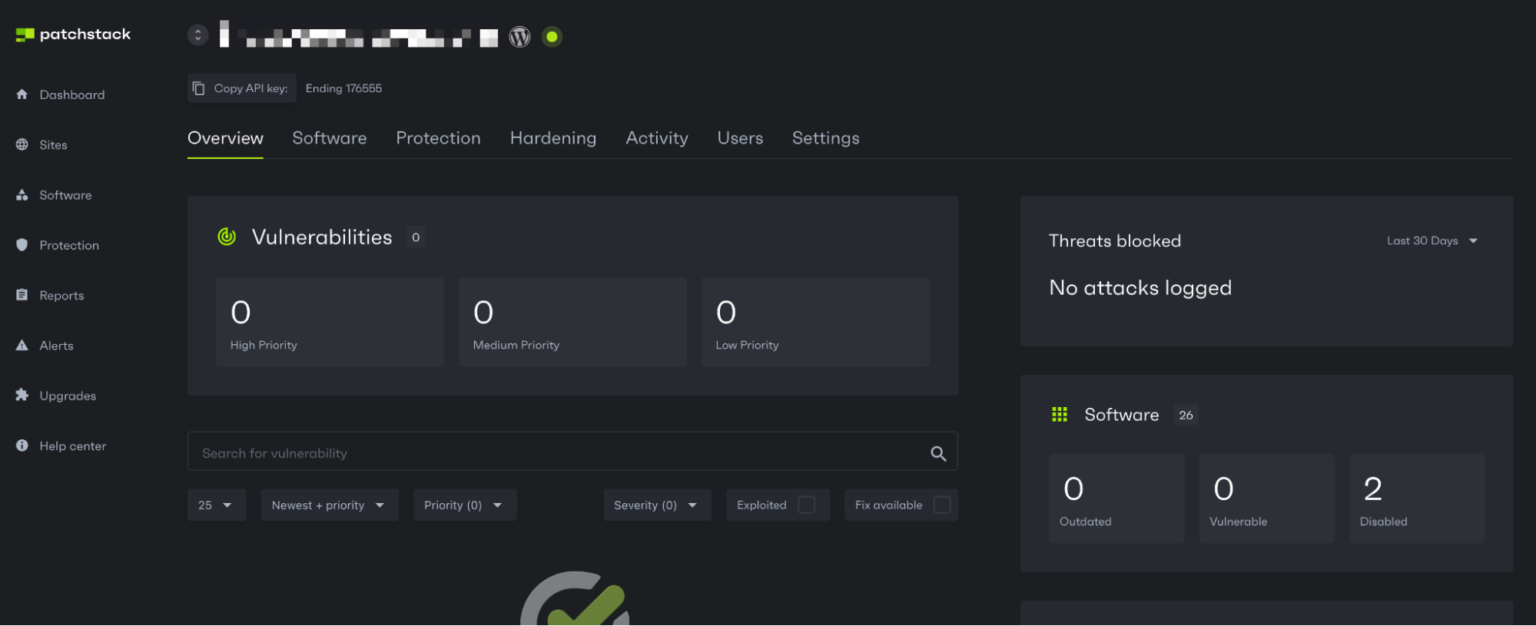View Alerts using the warning triangle icon
This screenshot has width=1536, height=626.
tap(57, 345)
